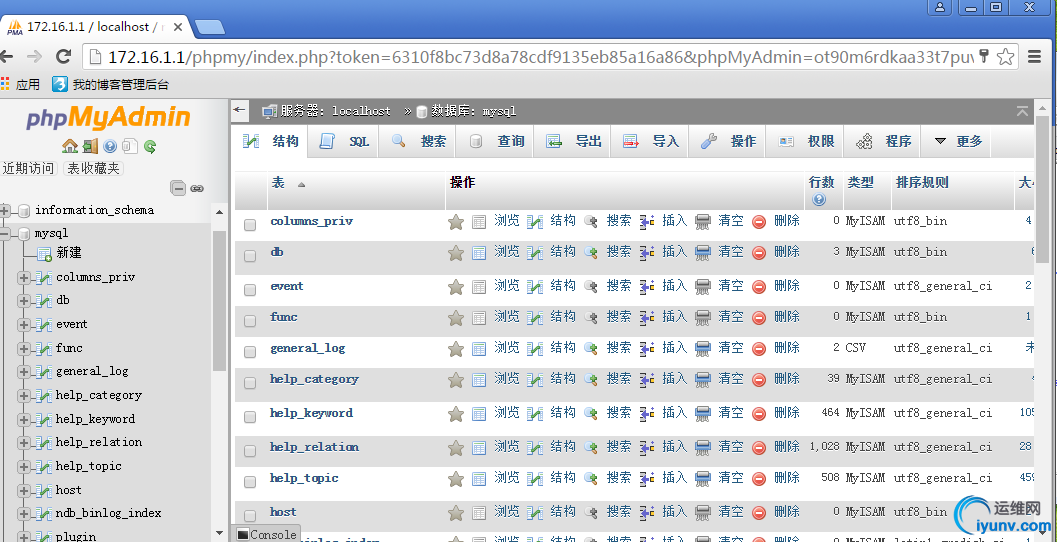The image size is (1057, 542).
Task: Open the 近期访问 recent tables button
Action: pos(28,169)
